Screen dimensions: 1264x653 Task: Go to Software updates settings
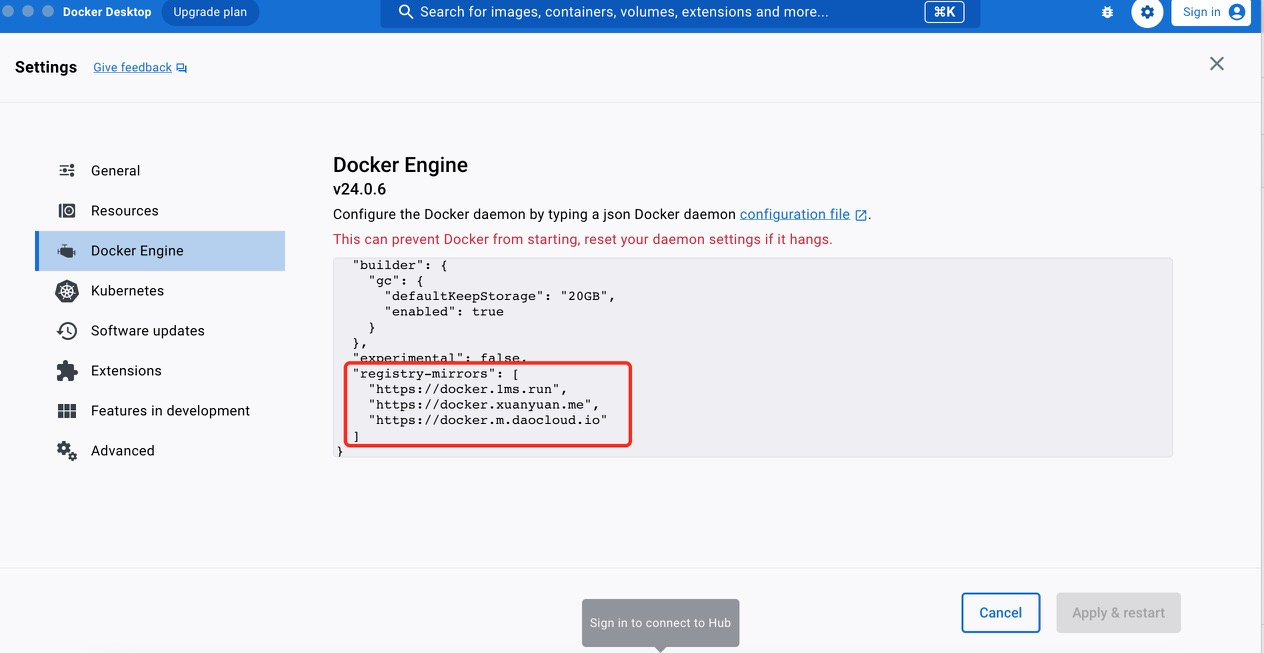coord(160,330)
